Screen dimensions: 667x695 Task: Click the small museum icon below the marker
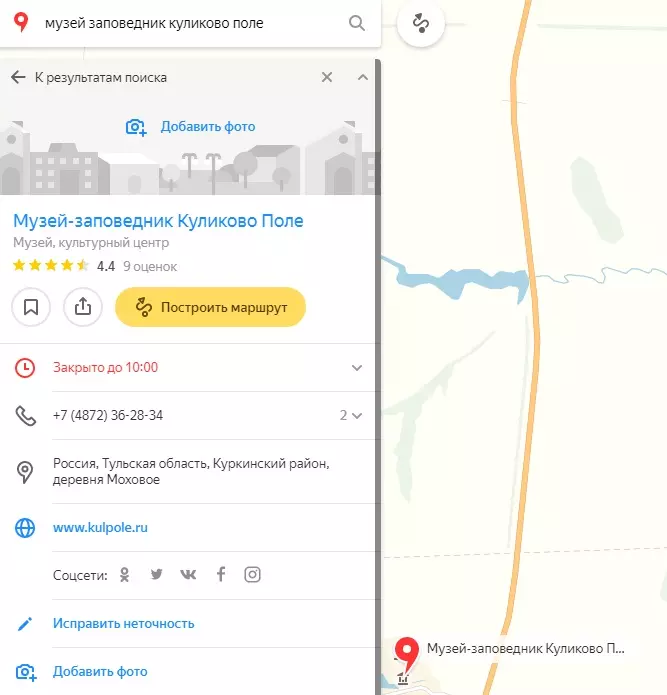pos(403,679)
